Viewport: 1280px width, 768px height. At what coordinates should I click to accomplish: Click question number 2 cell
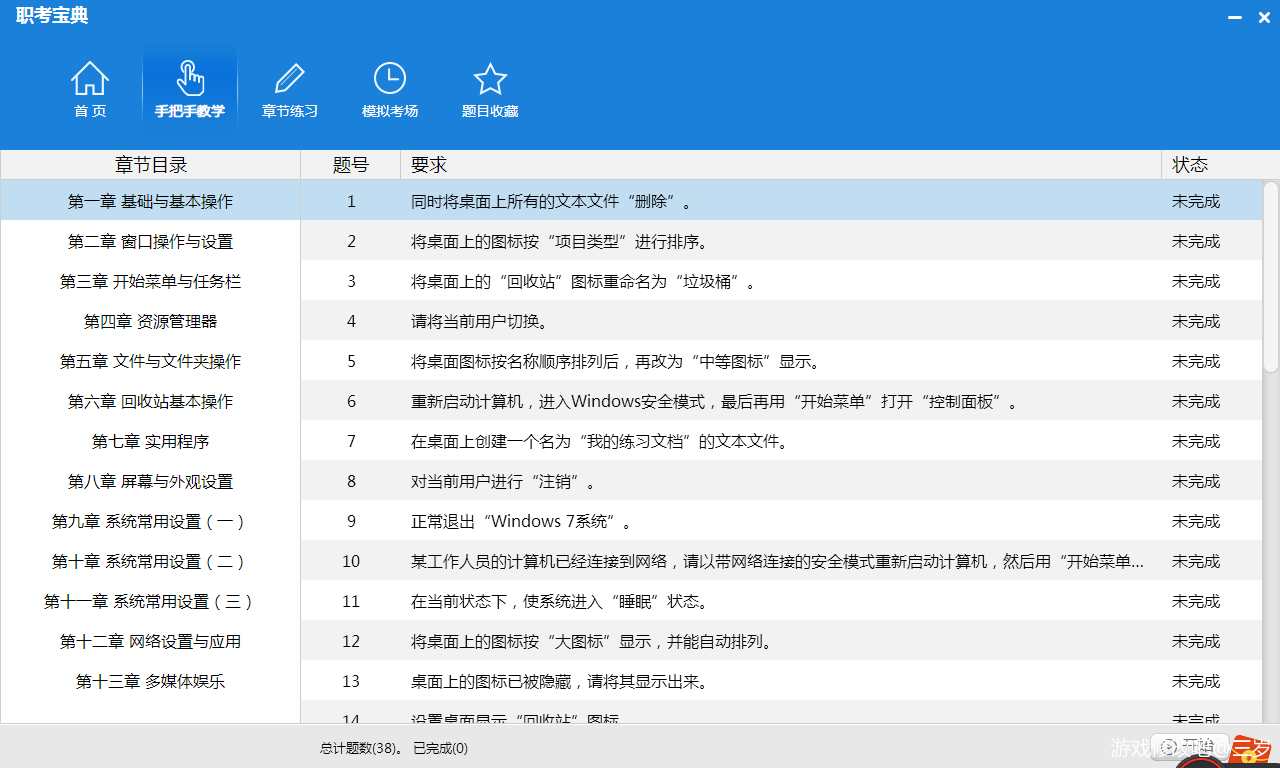[x=351, y=241]
